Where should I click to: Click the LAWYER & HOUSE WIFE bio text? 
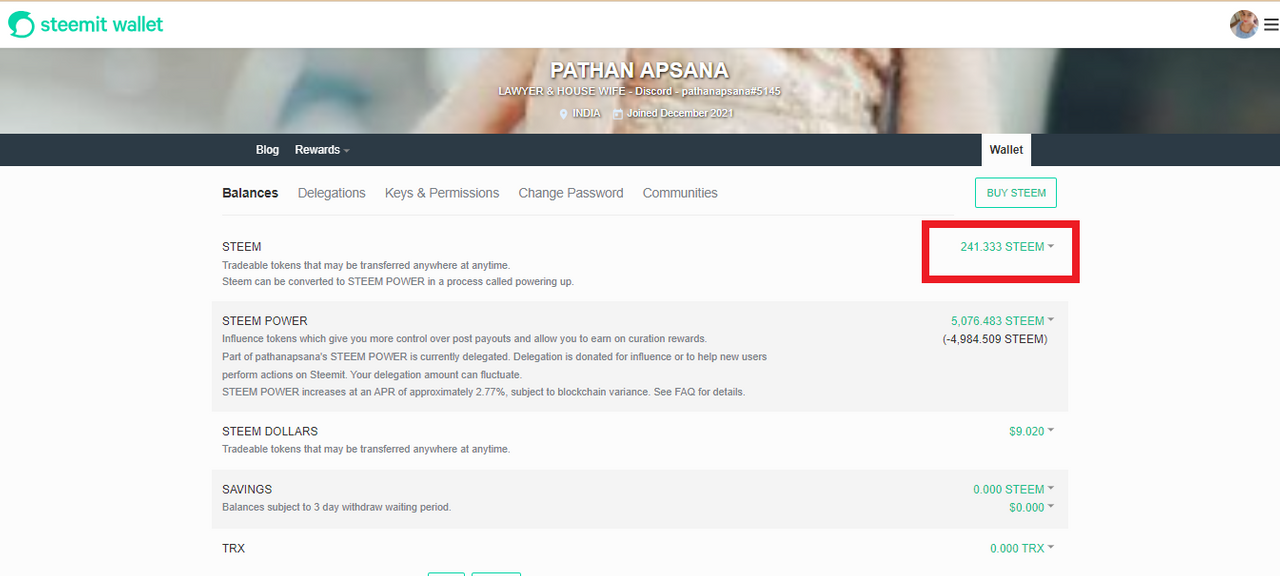point(639,92)
